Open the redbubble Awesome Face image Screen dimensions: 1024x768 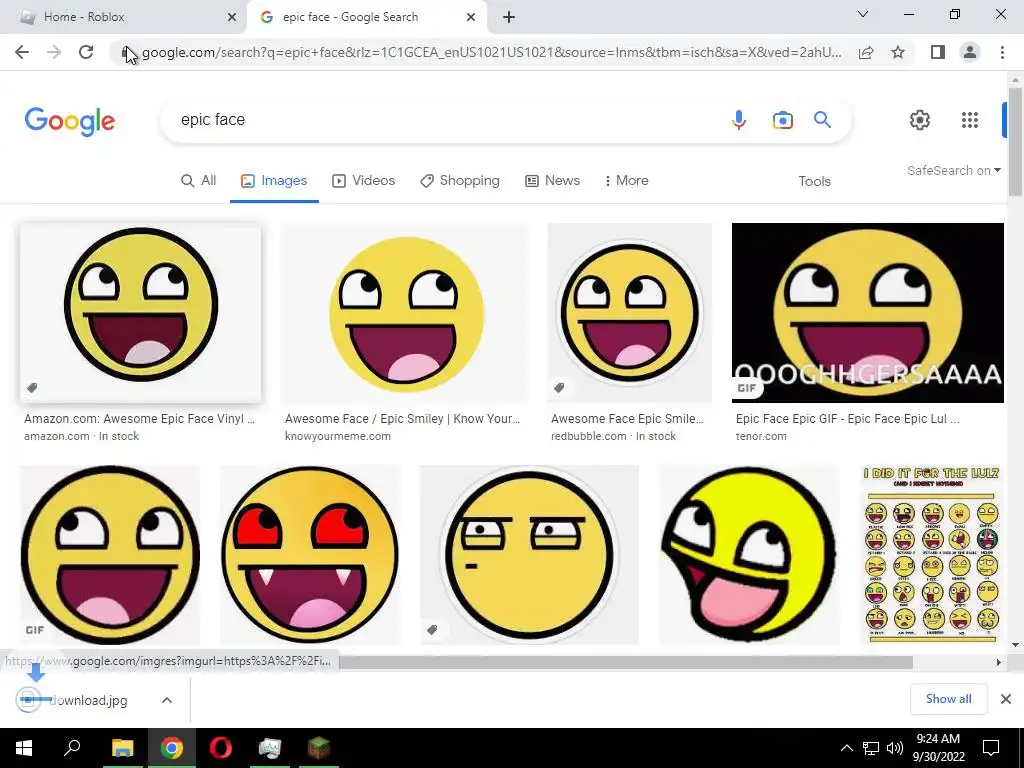click(x=630, y=313)
